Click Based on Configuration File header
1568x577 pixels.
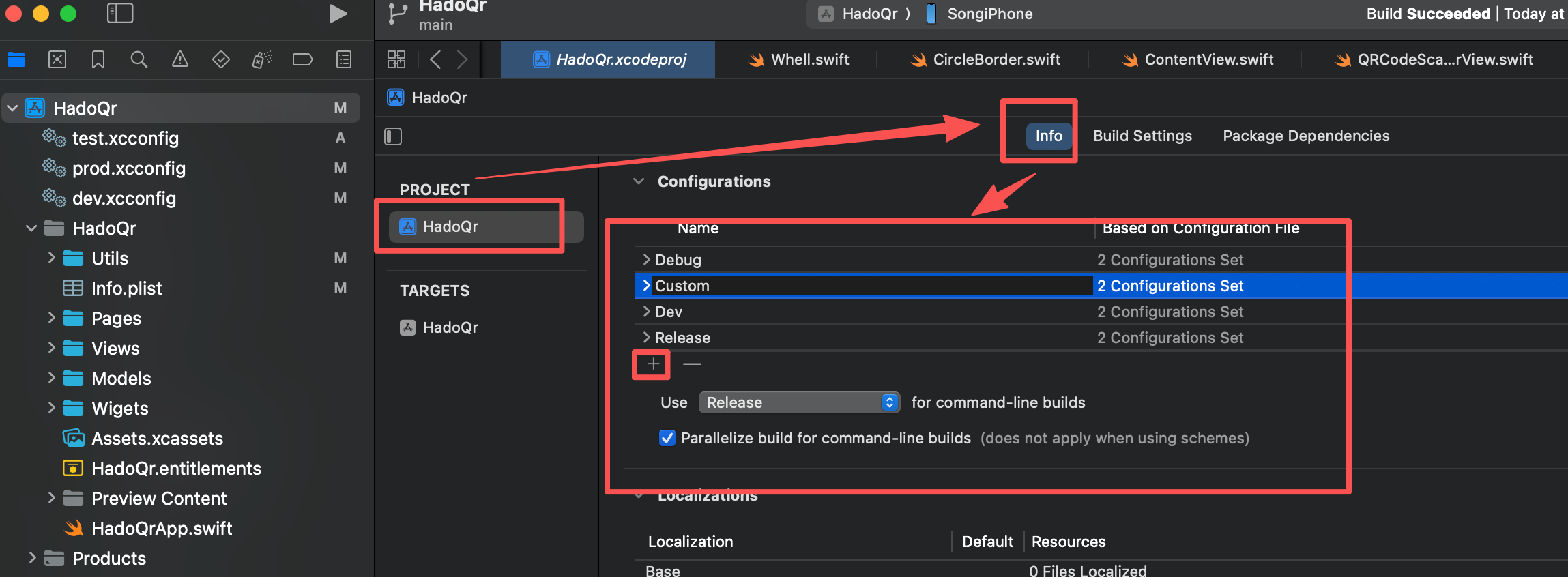[x=1201, y=228]
